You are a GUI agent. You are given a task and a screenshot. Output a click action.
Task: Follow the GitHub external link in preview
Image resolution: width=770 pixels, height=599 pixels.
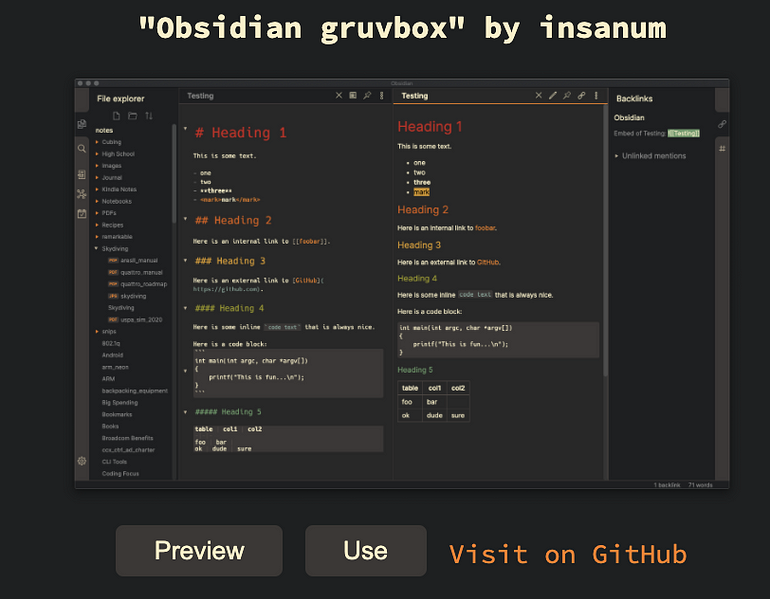(x=487, y=262)
